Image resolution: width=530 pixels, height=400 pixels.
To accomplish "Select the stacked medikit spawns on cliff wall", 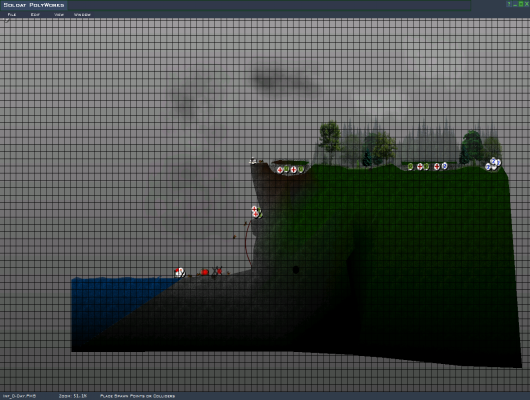I will coord(257,212).
